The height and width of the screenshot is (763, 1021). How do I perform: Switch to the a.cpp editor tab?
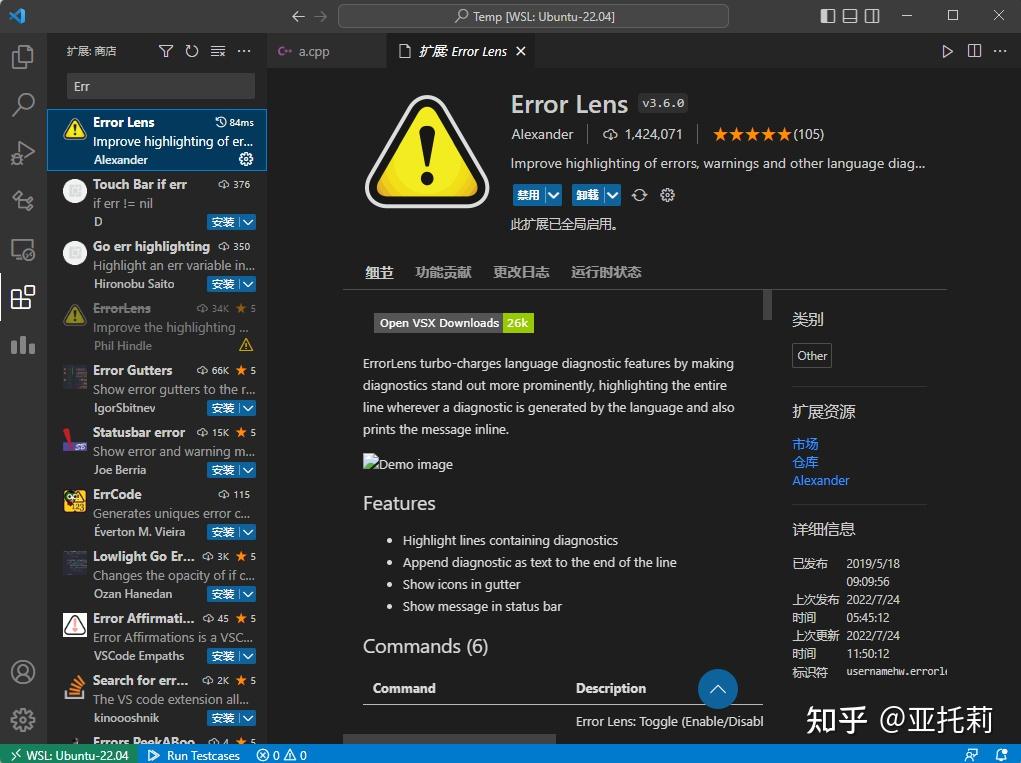(316, 50)
